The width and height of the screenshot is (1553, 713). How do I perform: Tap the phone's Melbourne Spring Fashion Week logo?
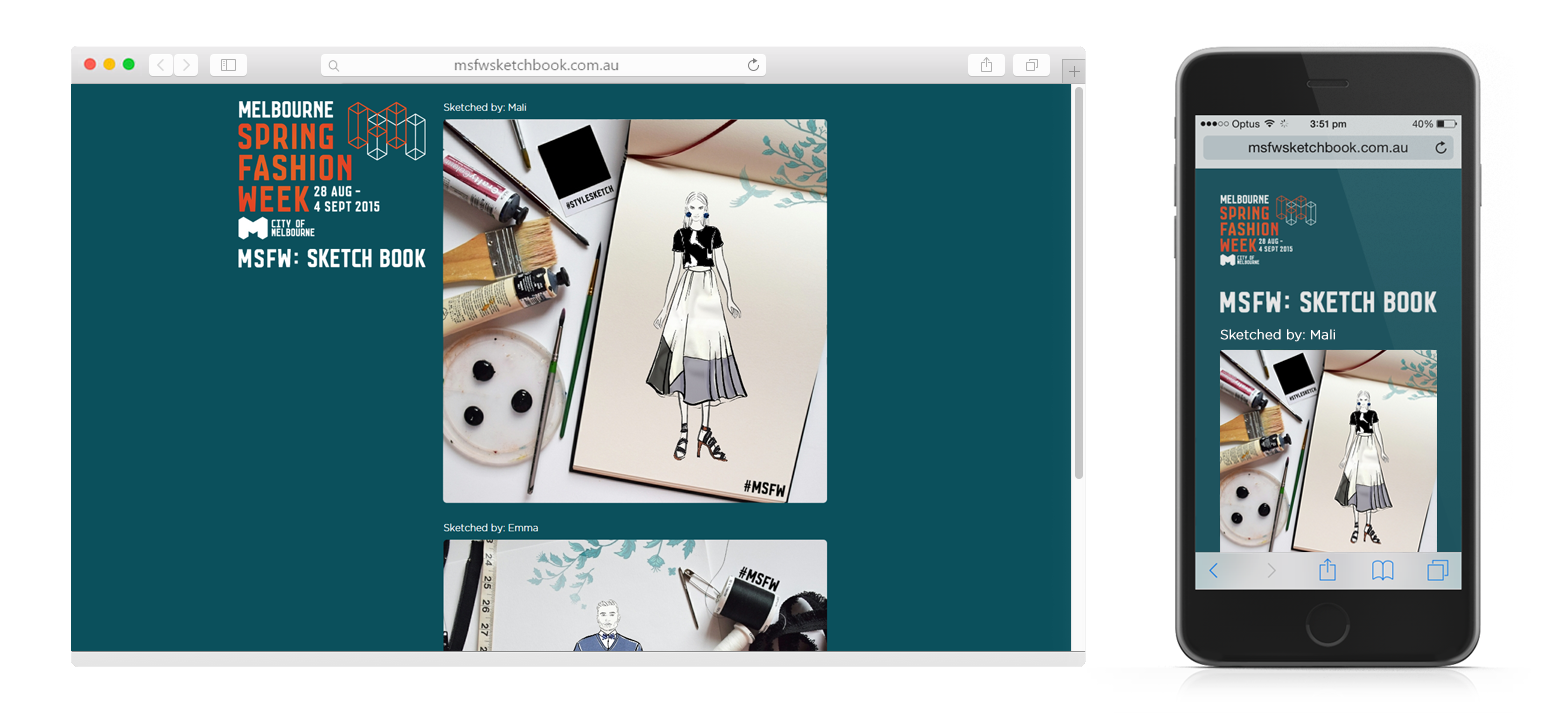(1268, 230)
